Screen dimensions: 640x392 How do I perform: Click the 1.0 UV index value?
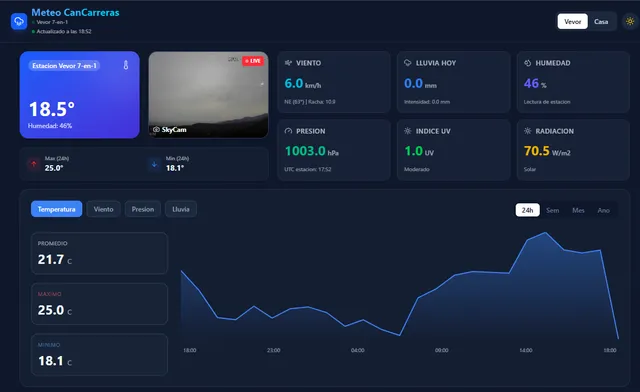[x=419, y=151]
